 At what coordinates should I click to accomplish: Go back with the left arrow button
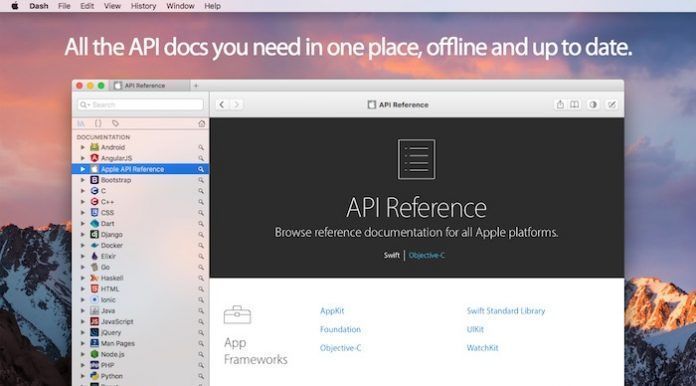(x=221, y=105)
